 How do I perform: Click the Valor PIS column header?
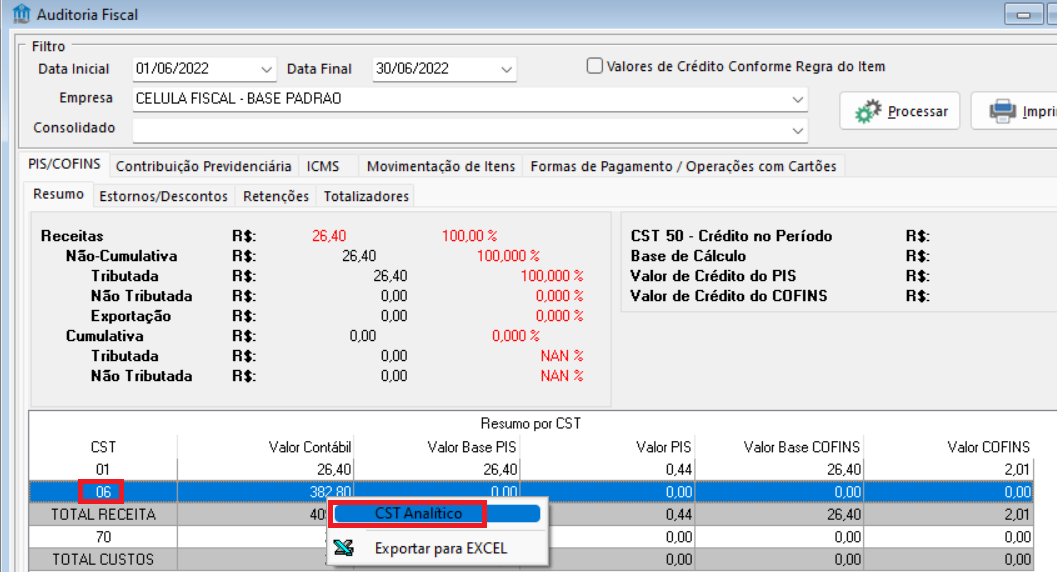pos(663,447)
